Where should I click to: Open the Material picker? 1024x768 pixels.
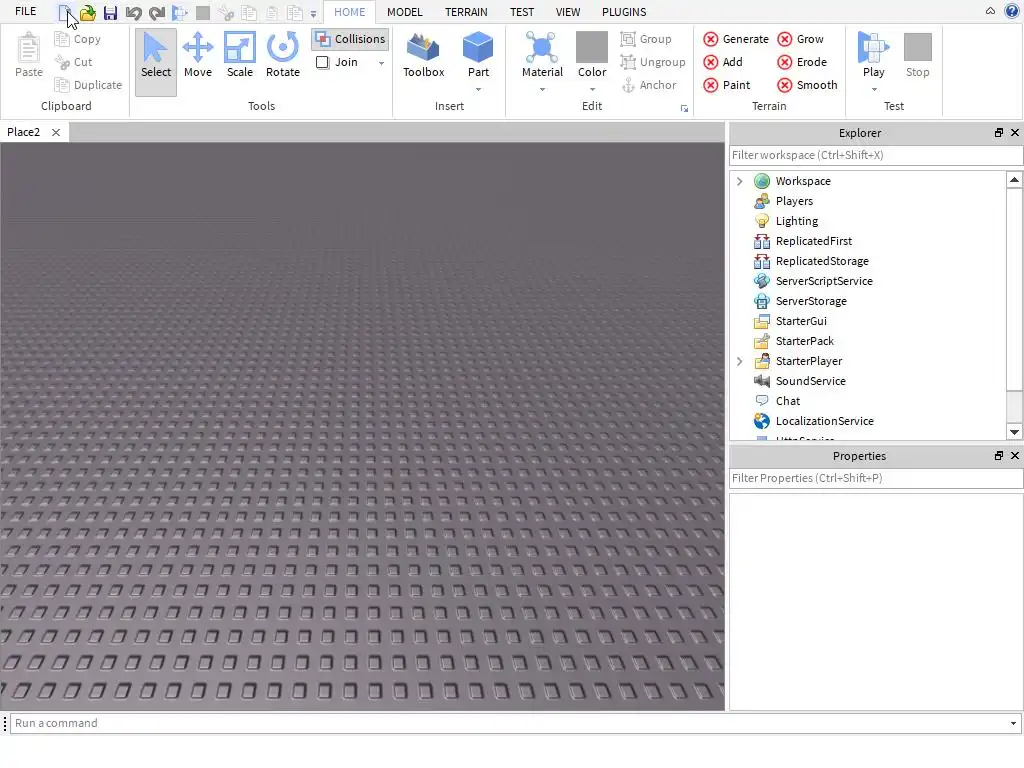point(542,55)
